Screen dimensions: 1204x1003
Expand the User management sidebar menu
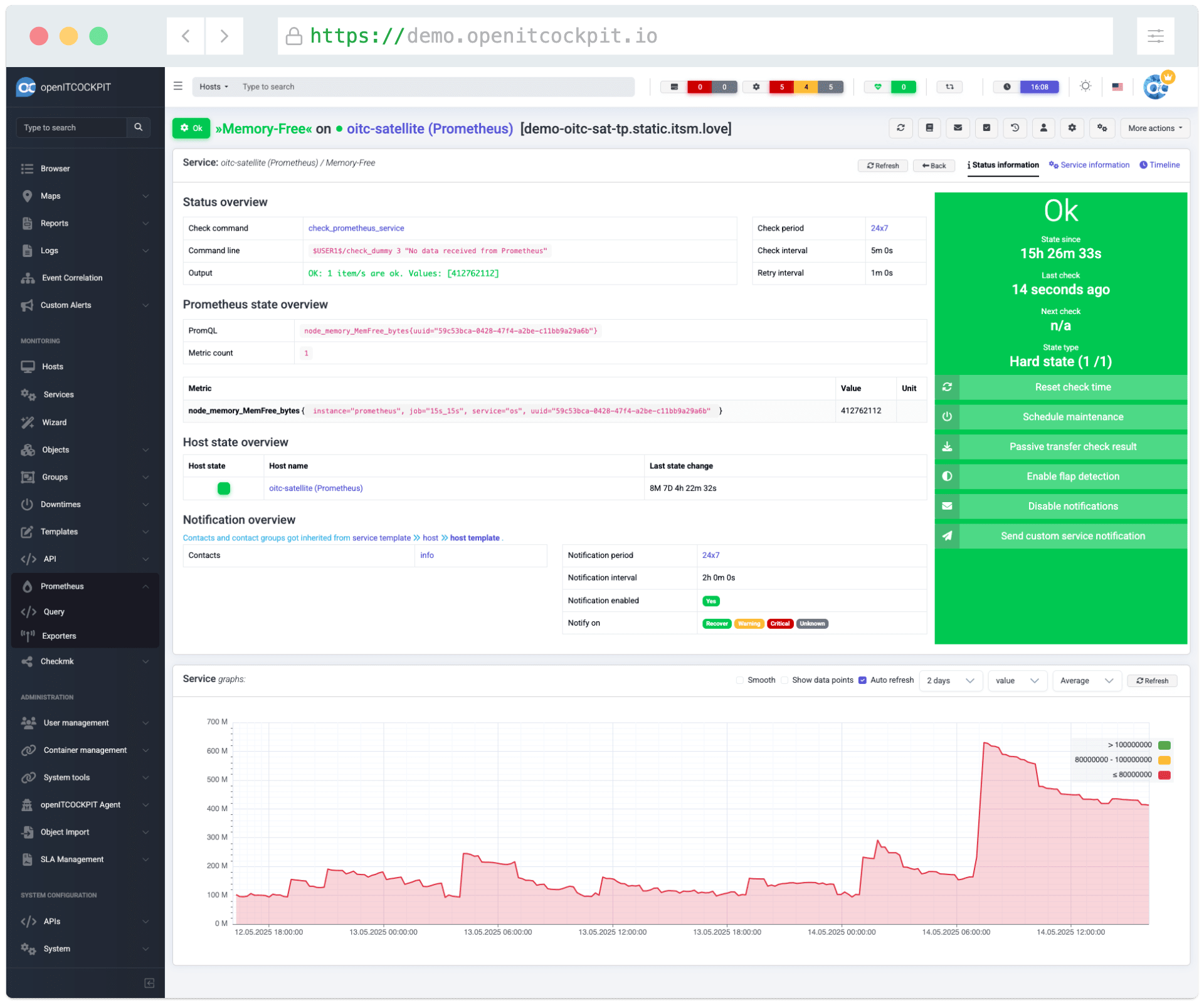pos(85,723)
